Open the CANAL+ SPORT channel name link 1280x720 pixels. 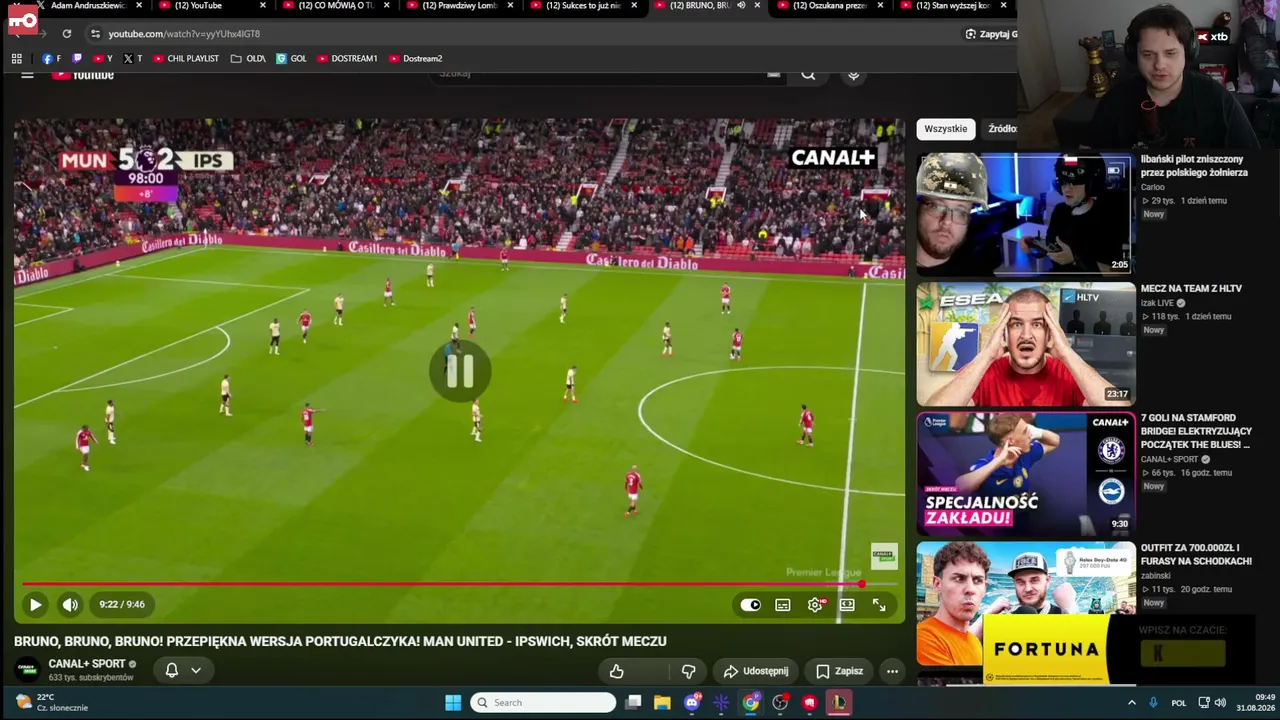(87, 664)
